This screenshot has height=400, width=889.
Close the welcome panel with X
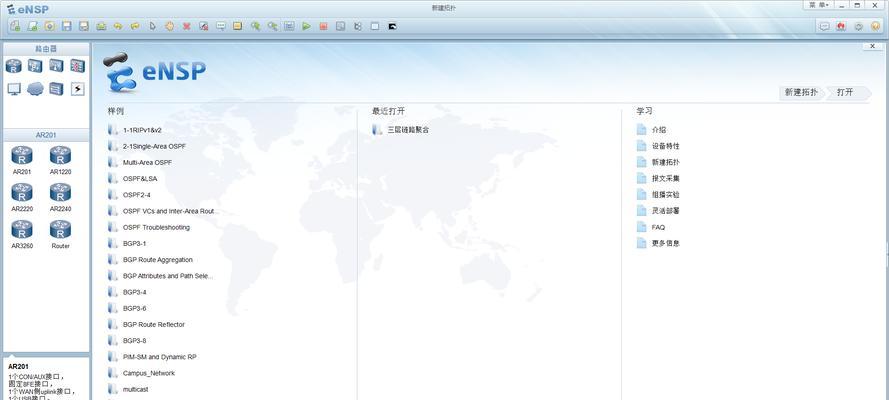point(872,46)
